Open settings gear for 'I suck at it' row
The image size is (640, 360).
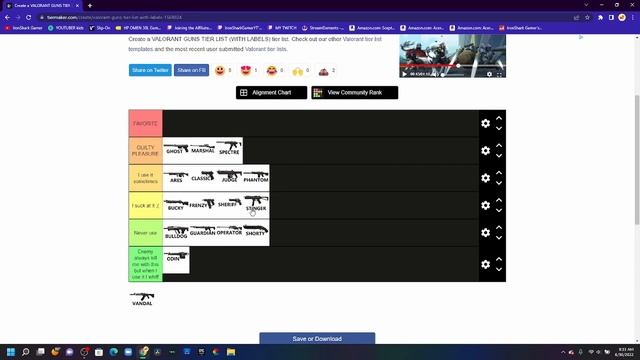click(485, 205)
